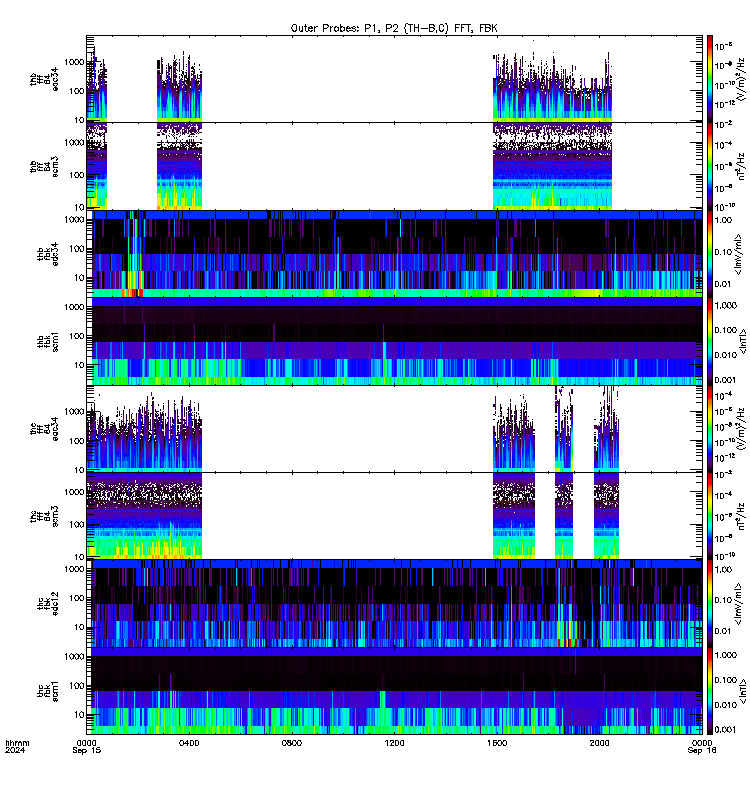Click the color bar beside thb fff scm3 panel
Image resolution: width=750 pixels, height=800 pixels.
709,166
